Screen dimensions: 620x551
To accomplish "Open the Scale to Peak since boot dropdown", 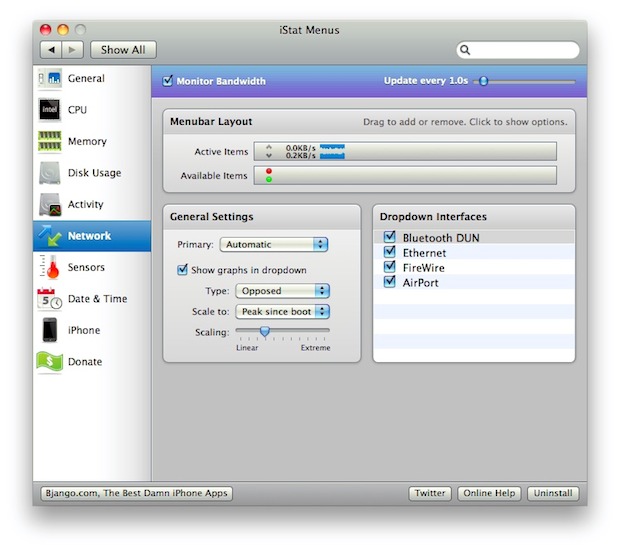I will 282,312.
